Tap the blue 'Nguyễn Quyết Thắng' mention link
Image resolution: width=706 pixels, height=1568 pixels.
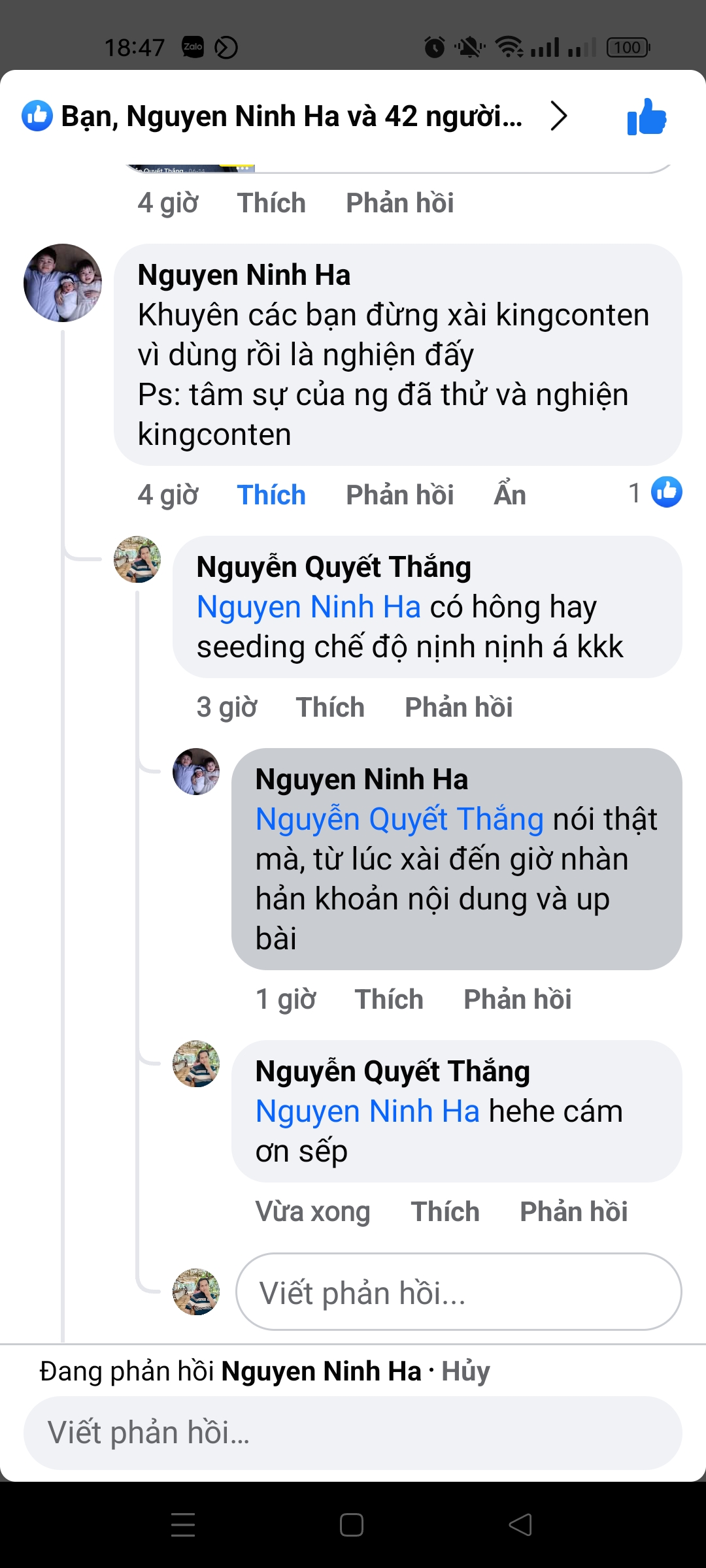[x=399, y=819]
